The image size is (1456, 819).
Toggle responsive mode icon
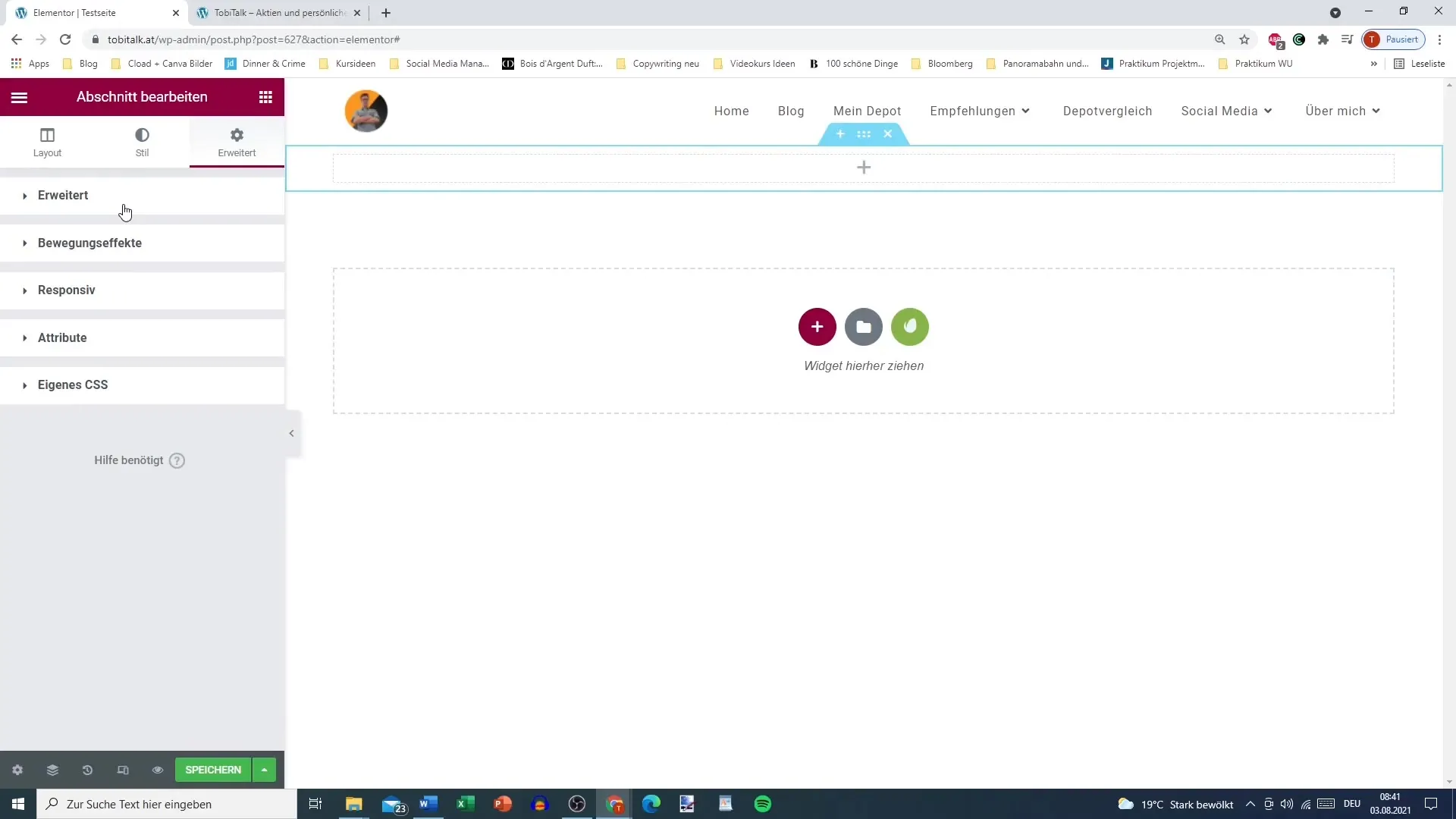pos(123,770)
